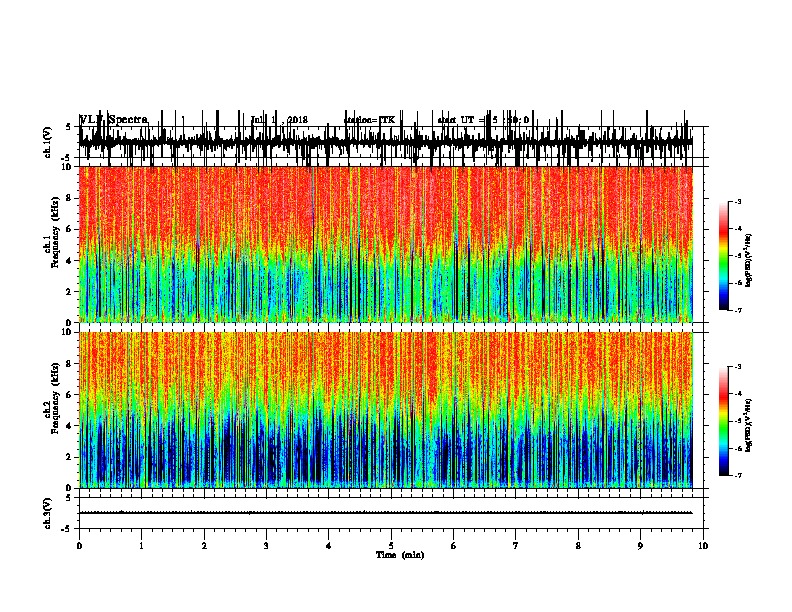Select the "-4" label on ch.2 color bar
792x612 pixels.
click(x=738, y=394)
